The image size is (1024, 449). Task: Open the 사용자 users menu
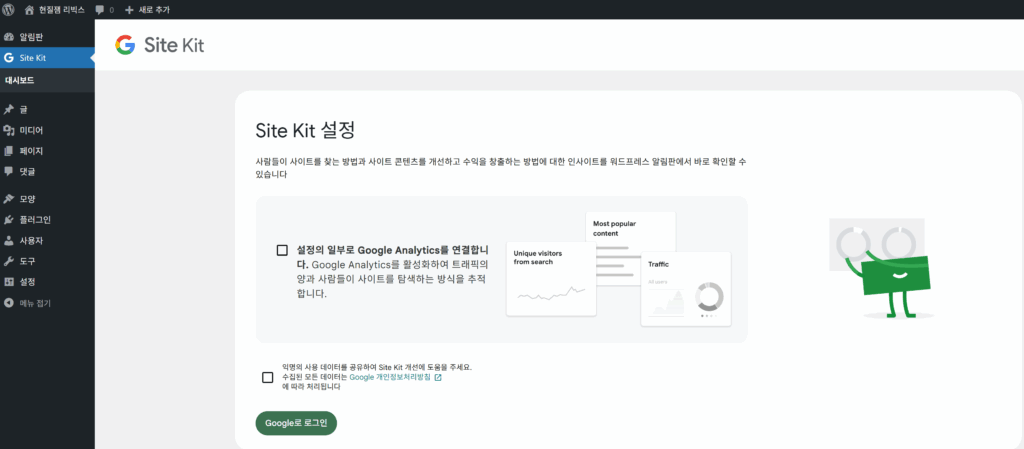tap(47, 241)
